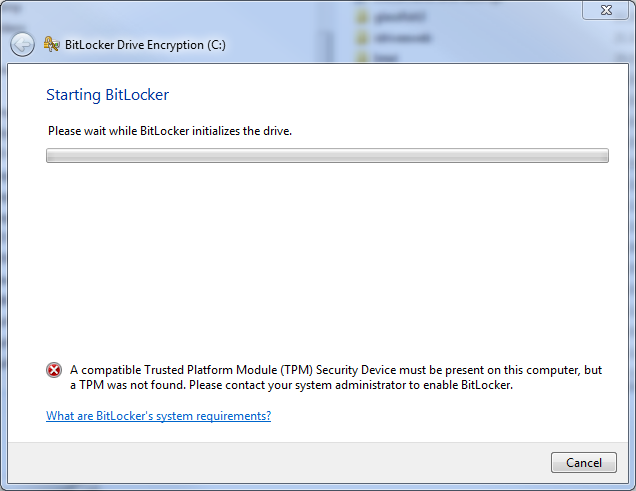Click the "contact your system administrator" error line
This screenshot has height=491, width=636.
pyautogui.click(x=292, y=385)
